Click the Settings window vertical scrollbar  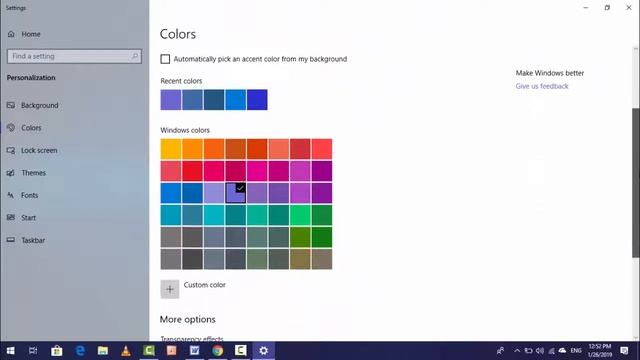[x=636, y=183]
